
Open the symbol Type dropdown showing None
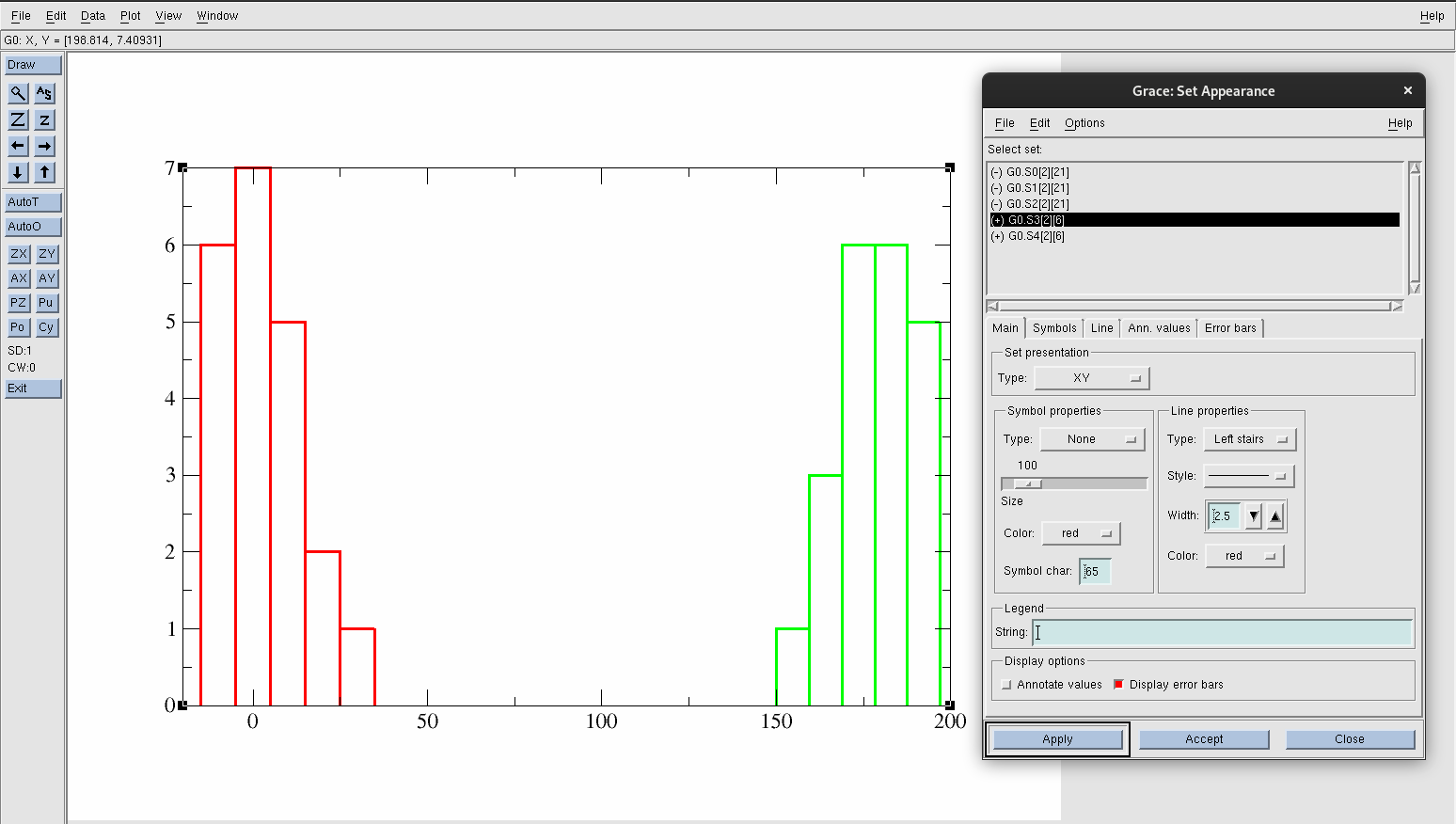click(1091, 439)
